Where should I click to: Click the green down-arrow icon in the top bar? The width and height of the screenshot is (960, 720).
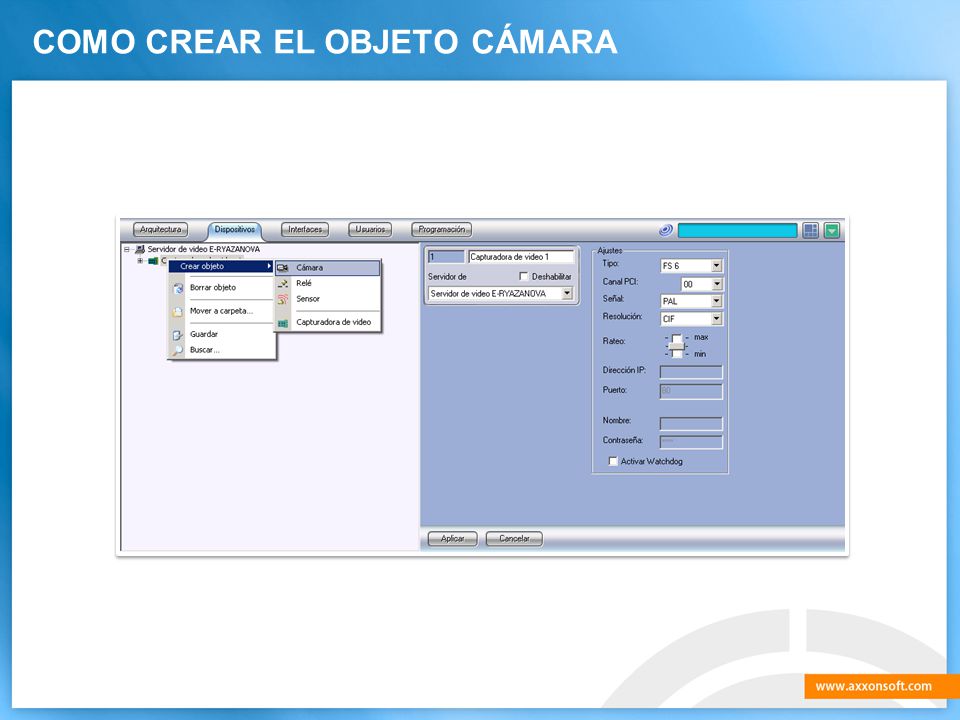coord(832,230)
